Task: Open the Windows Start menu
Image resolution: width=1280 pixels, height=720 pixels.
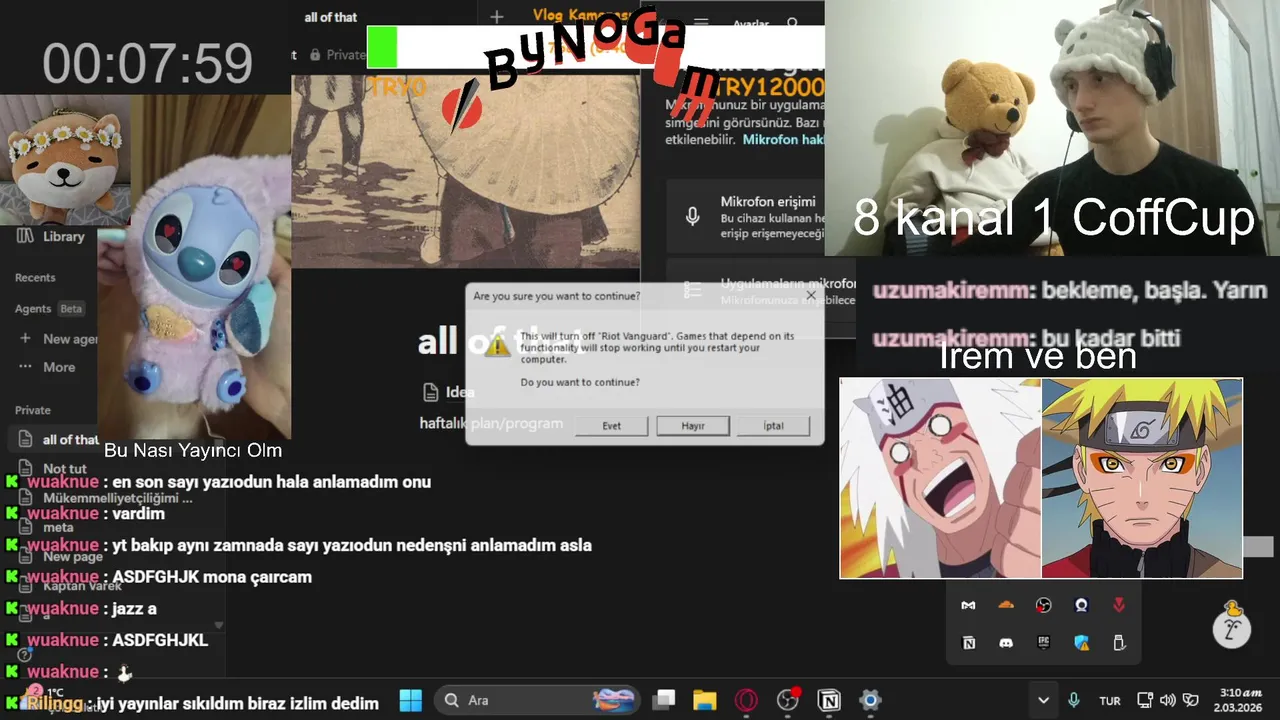Action: 411,700
